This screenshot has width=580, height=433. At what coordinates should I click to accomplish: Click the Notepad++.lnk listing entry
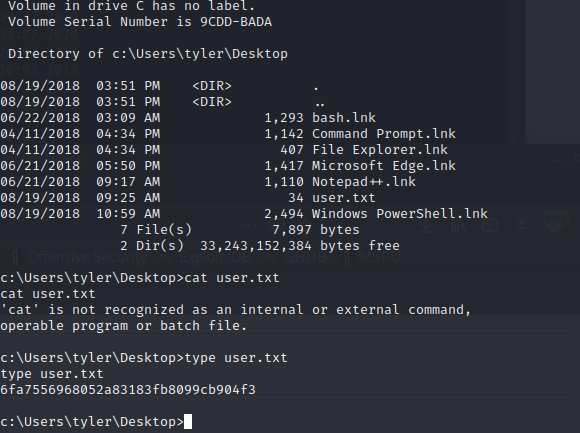coord(364,182)
